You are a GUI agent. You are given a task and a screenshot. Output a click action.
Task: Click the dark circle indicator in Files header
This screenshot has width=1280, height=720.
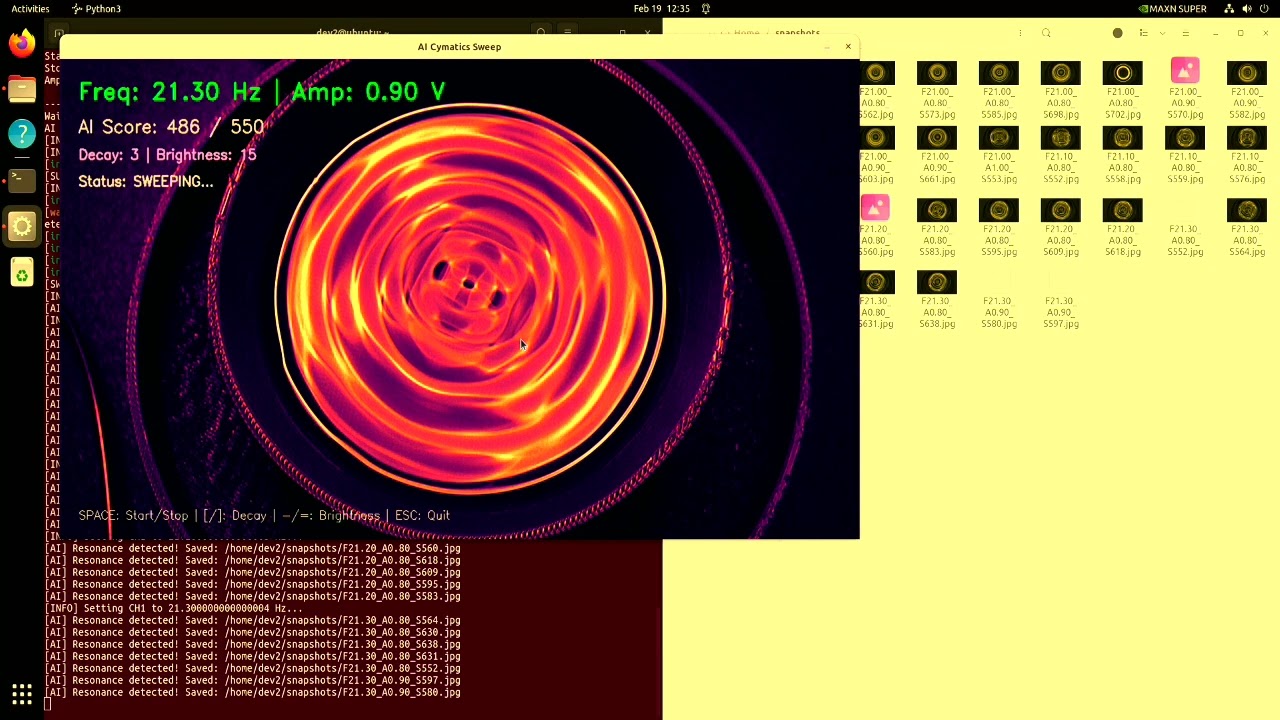1118,33
